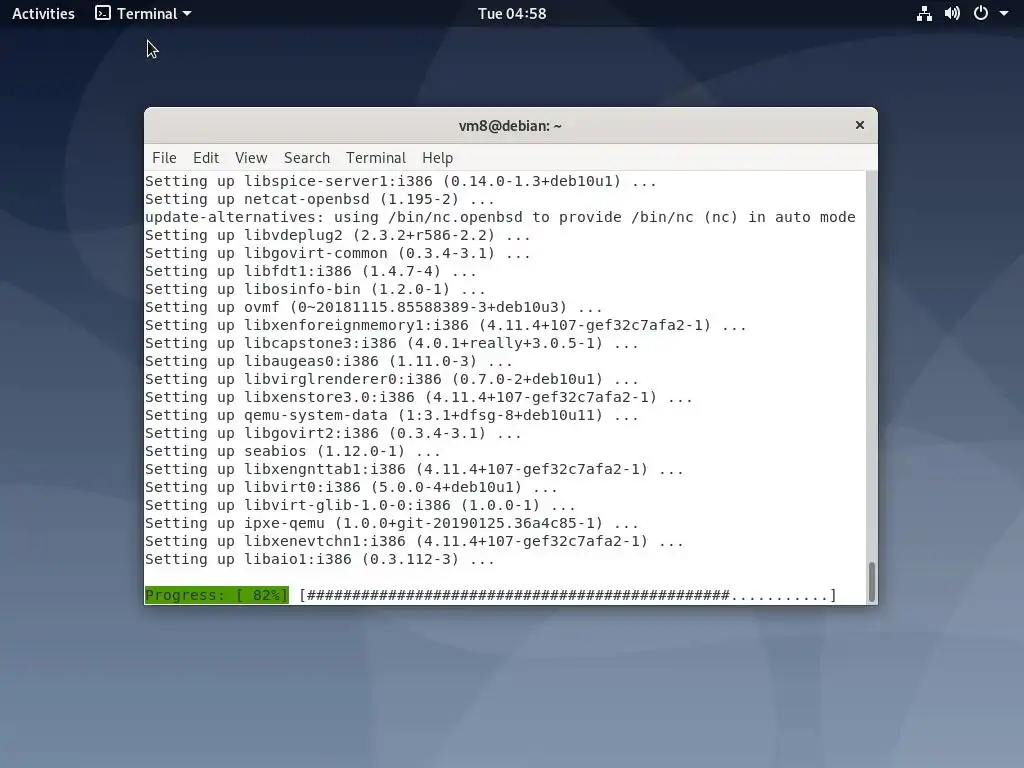Open the Edit menu

click(x=206, y=157)
